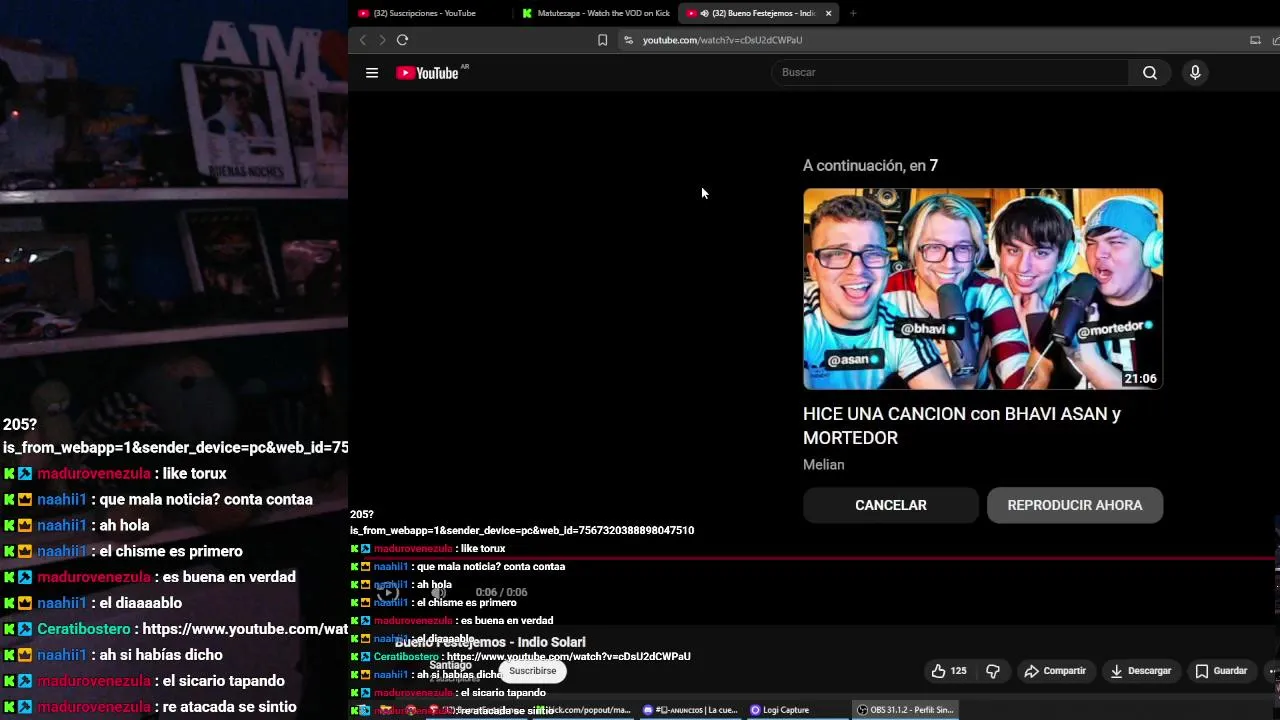Switch to Suscripciones - YouTube tab
This screenshot has height=720, width=1280.
pyautogui.click(x=424, y=13)
